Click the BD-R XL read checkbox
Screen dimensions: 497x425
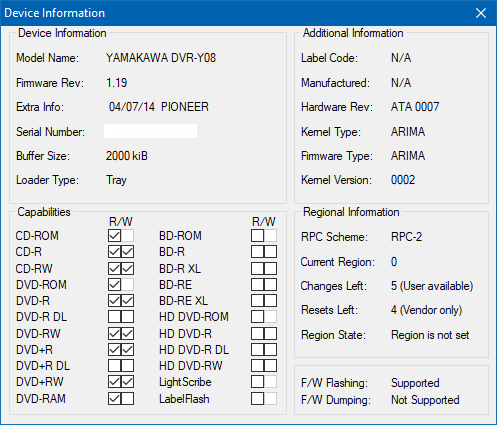[x=257, y=268]
